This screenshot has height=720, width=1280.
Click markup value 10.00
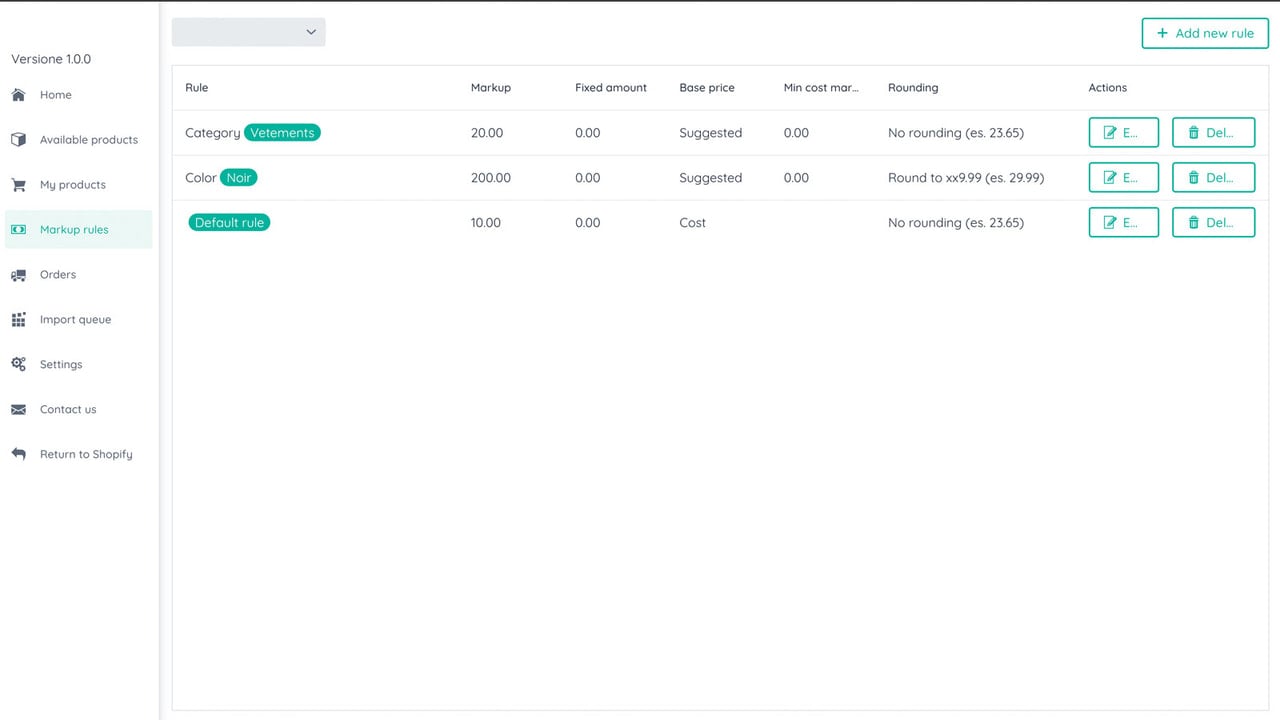pos(486,223)
